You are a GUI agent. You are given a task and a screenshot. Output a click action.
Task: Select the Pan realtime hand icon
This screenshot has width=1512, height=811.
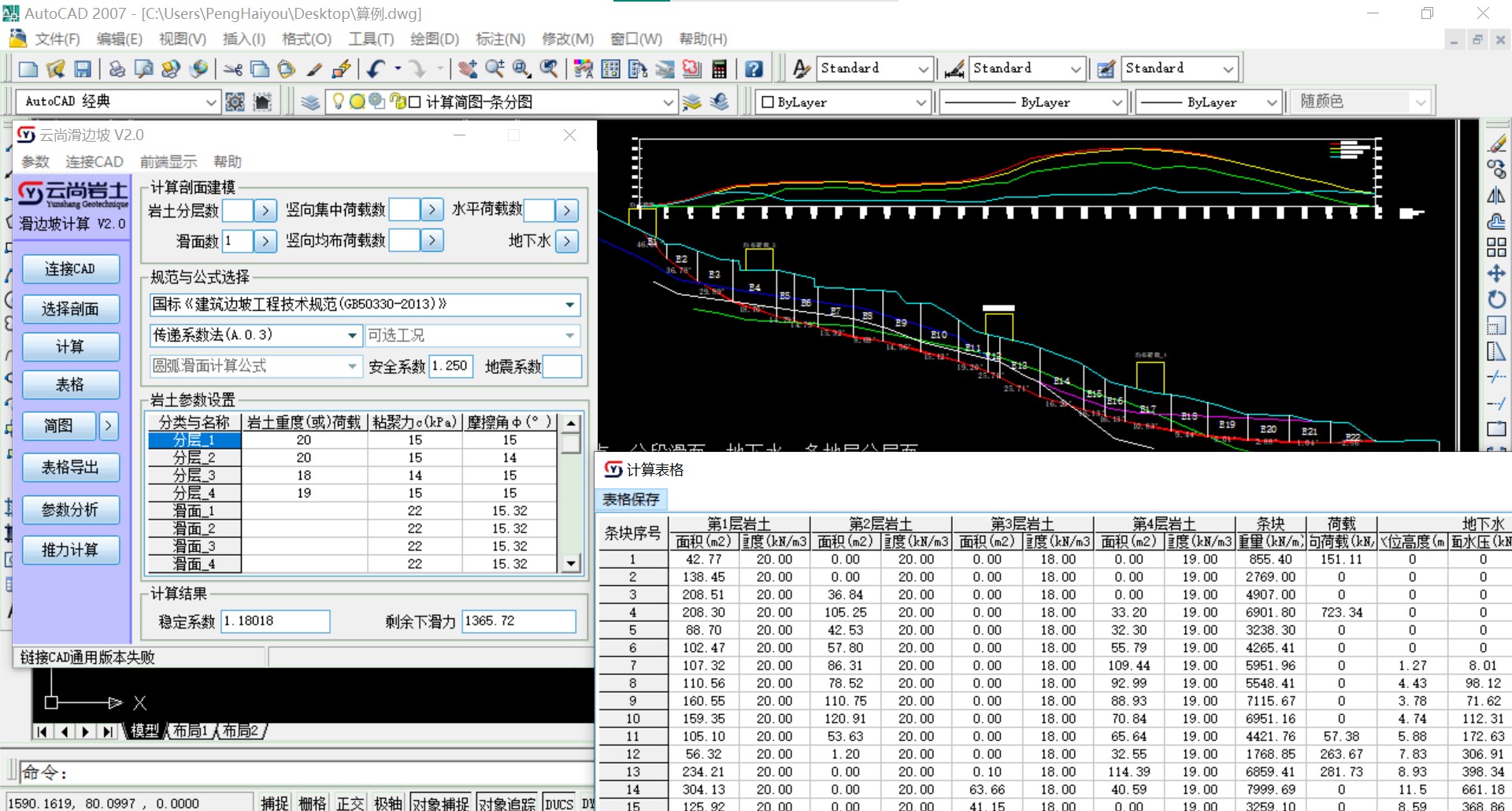click(468, 69)
